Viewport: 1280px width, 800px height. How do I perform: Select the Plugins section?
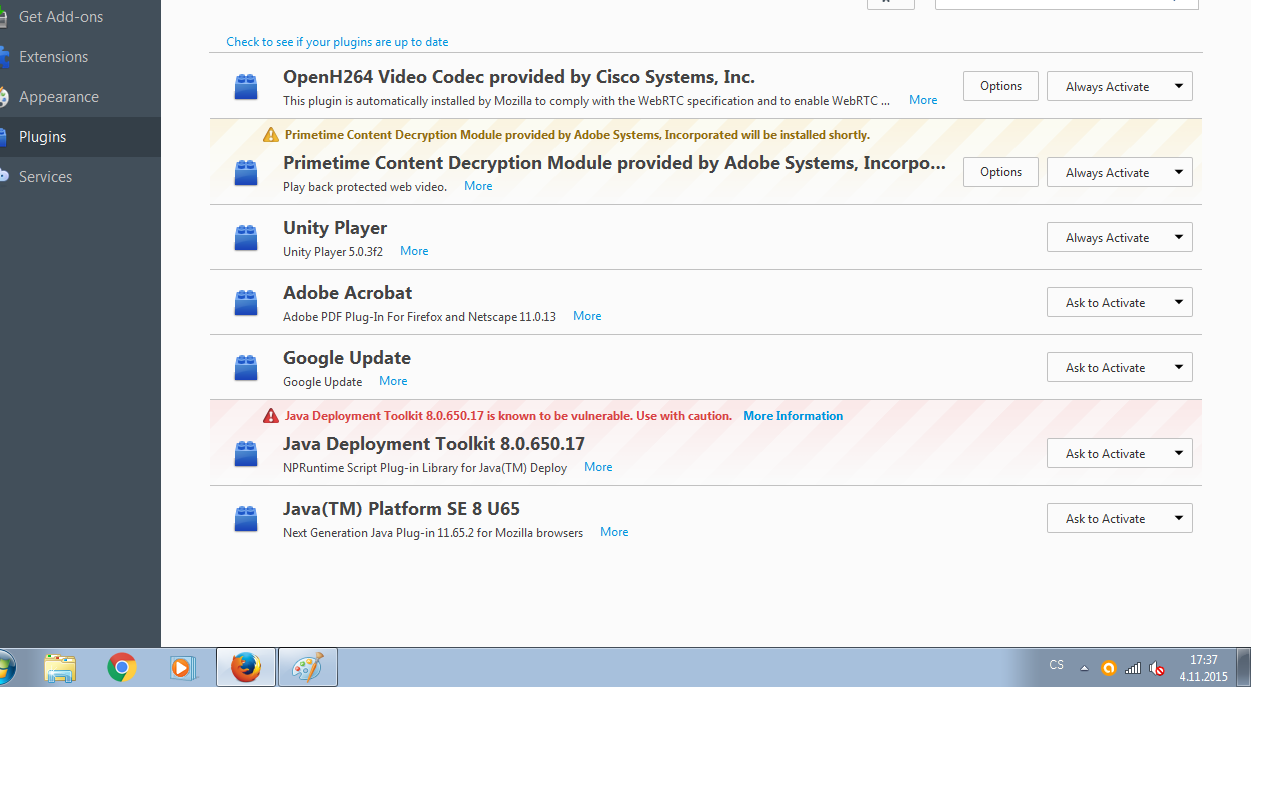[80, 137]
